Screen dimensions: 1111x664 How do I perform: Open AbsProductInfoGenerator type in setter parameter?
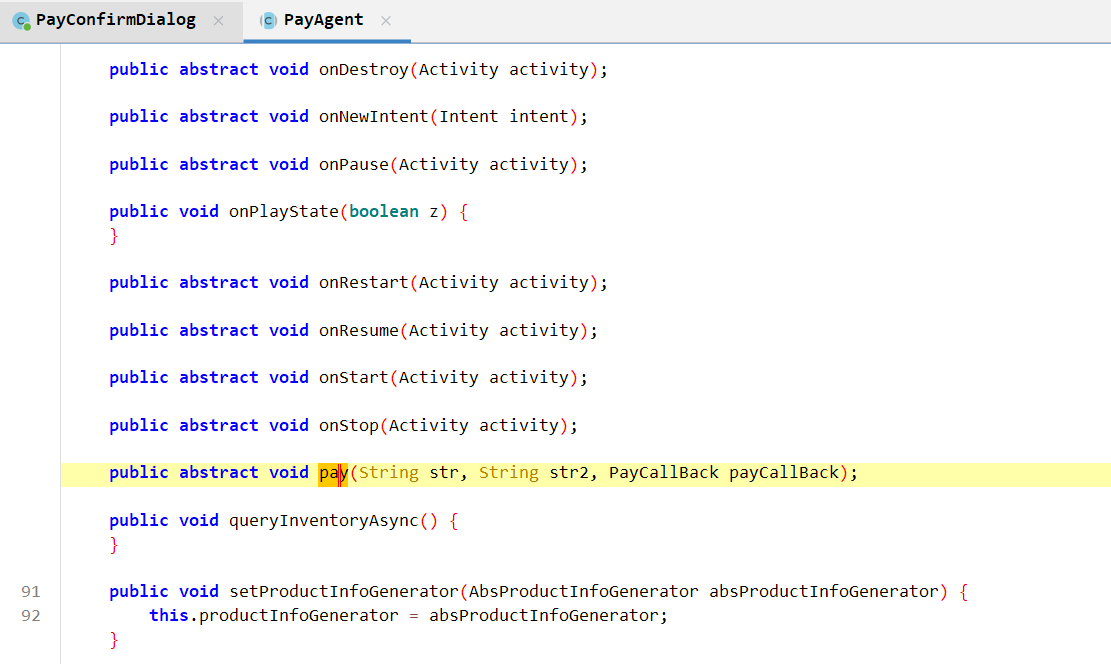tap(583, 592)
